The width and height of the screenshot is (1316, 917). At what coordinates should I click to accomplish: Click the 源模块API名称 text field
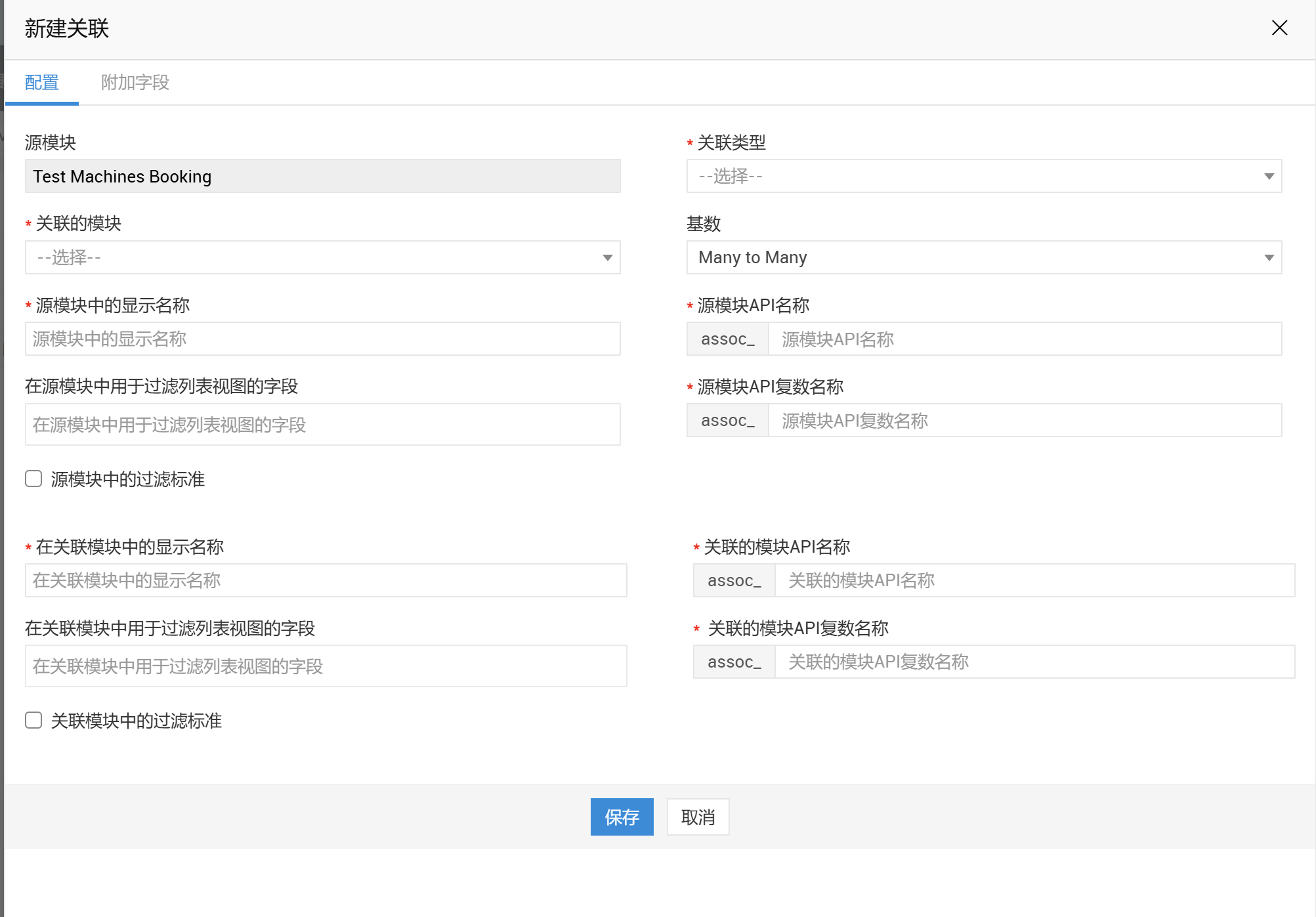click(1024, 339)
